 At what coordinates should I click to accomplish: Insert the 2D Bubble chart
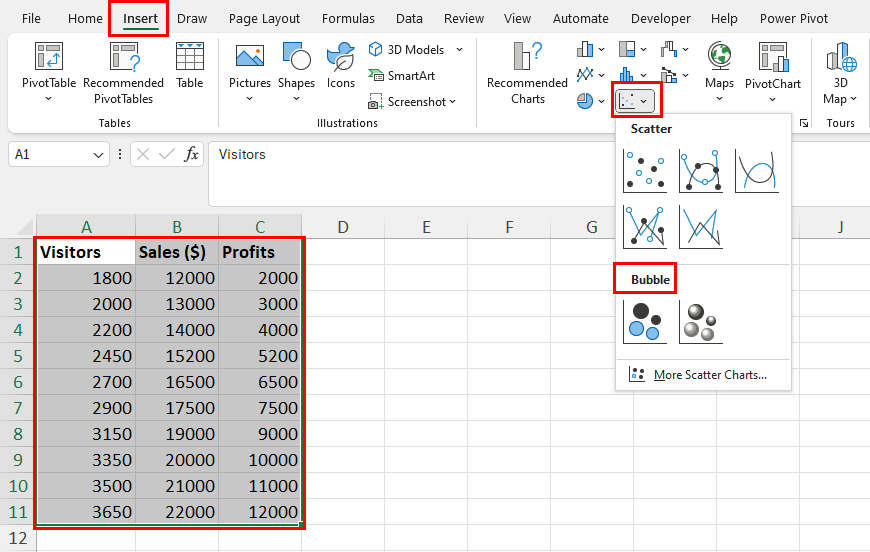click(x=645, y=322)
